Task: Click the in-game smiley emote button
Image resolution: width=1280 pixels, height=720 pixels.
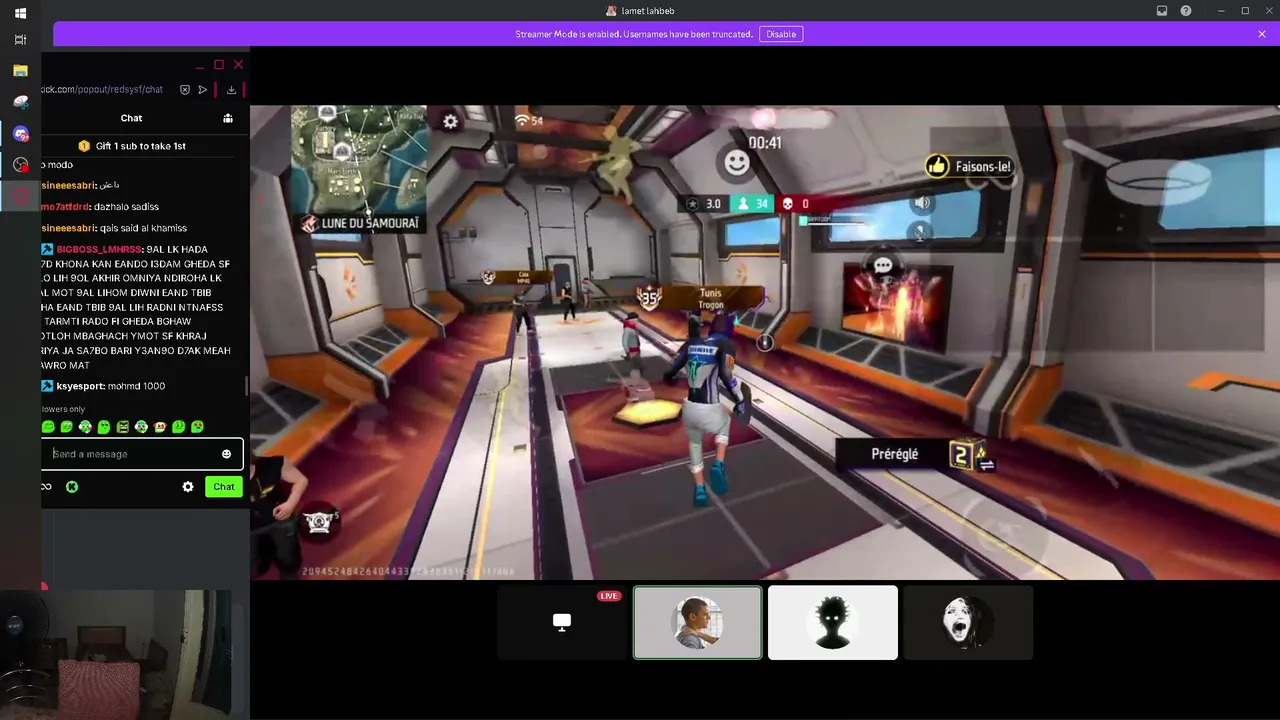Action: (737, 162)
